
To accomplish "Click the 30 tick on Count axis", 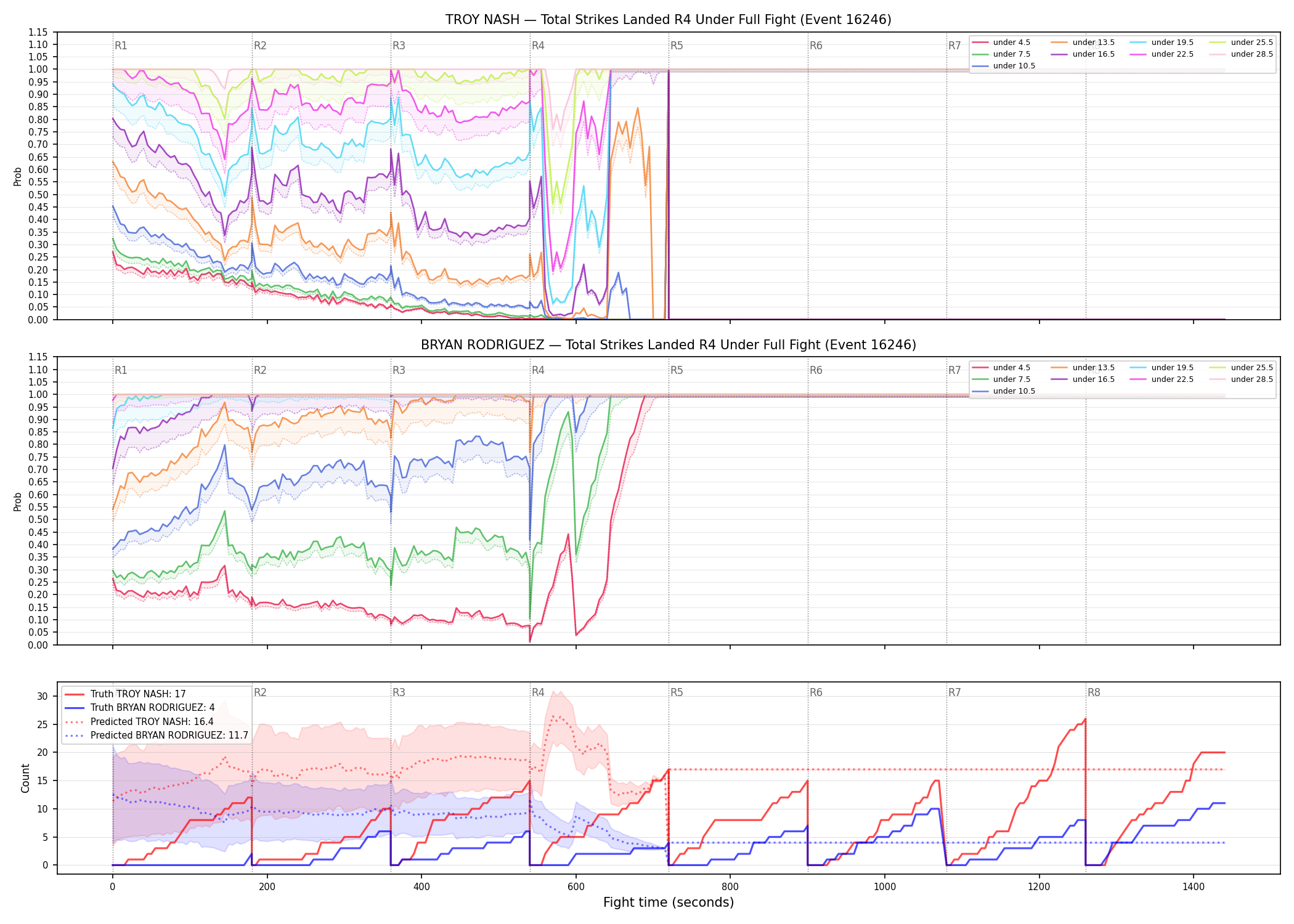I will [43, 697].
